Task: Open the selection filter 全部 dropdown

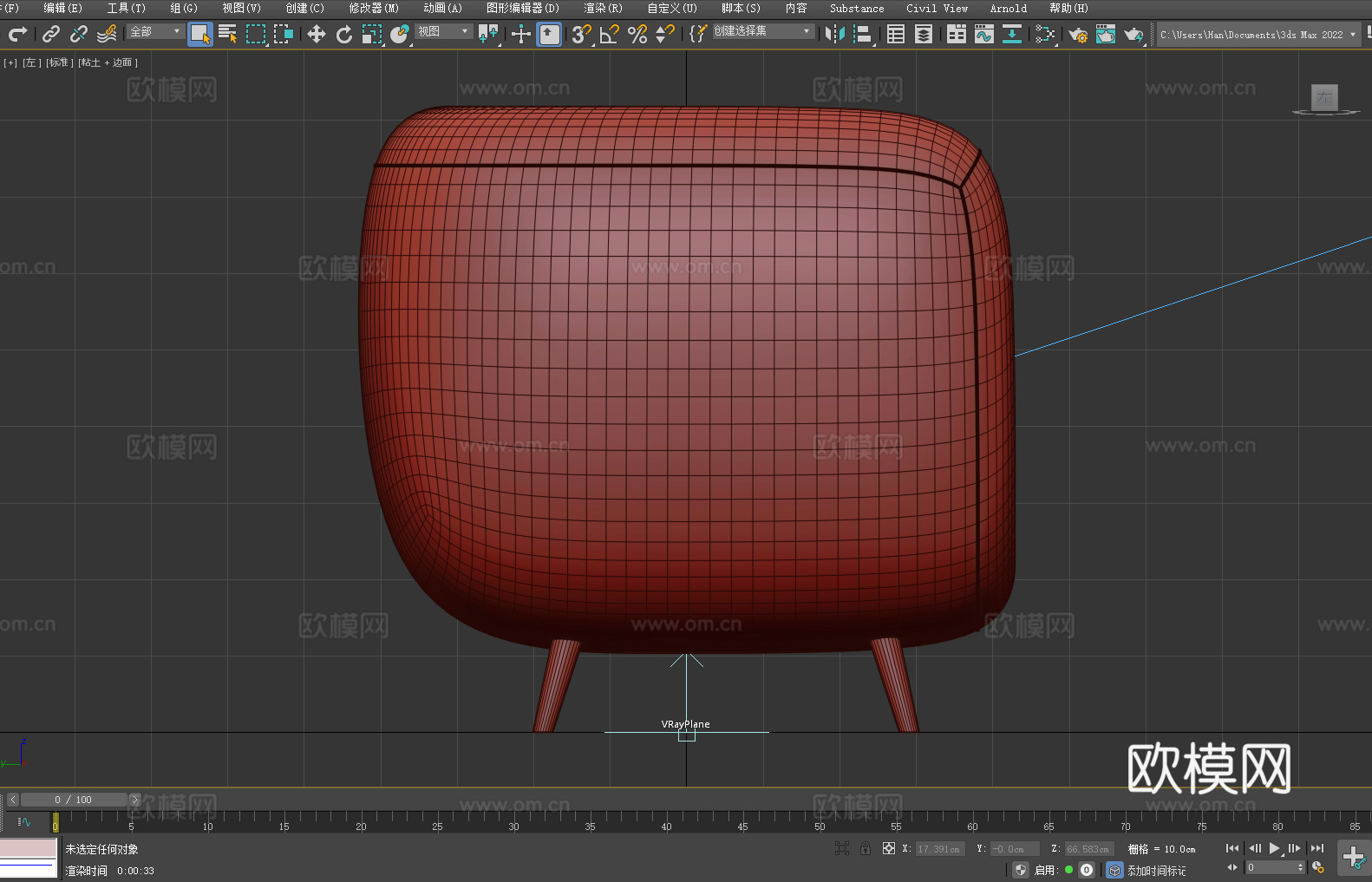Action: coord(155,31)
